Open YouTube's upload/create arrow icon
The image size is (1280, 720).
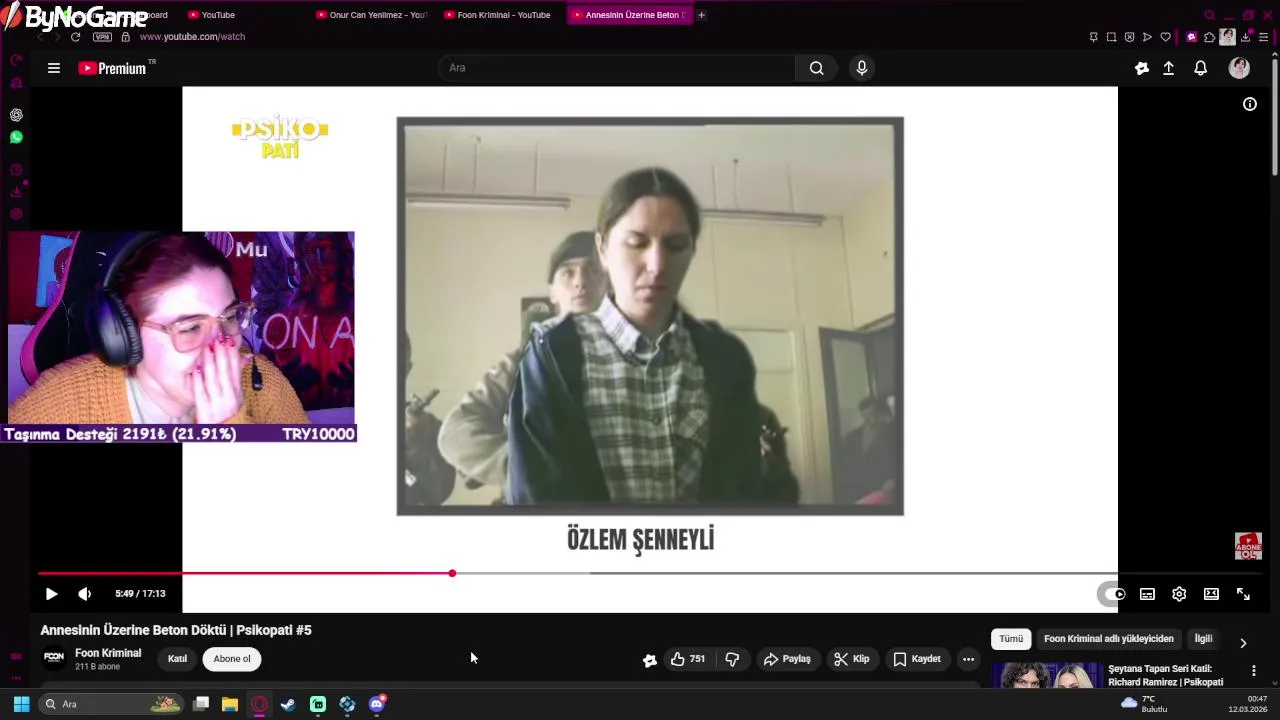pos(1168,68)
